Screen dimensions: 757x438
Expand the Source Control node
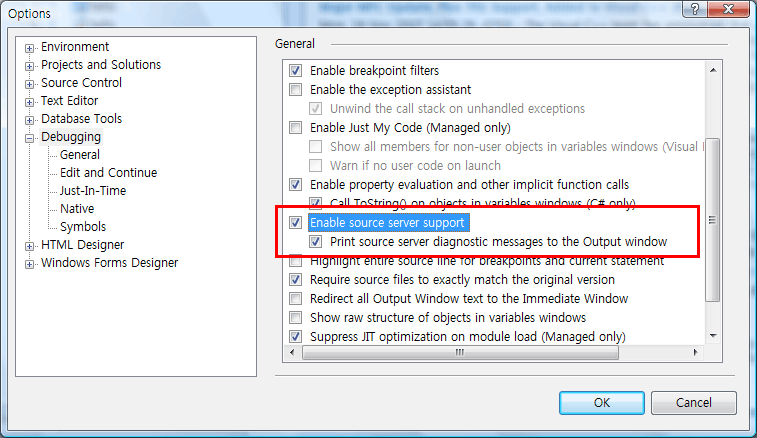[x=30, y=83]
